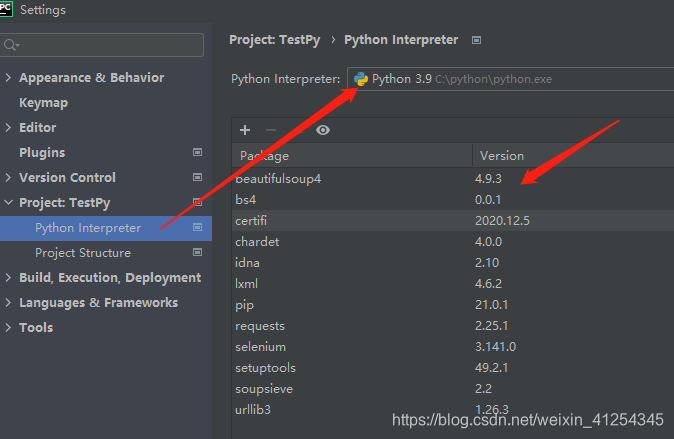Open the Plugins settings page

(42, 153)
